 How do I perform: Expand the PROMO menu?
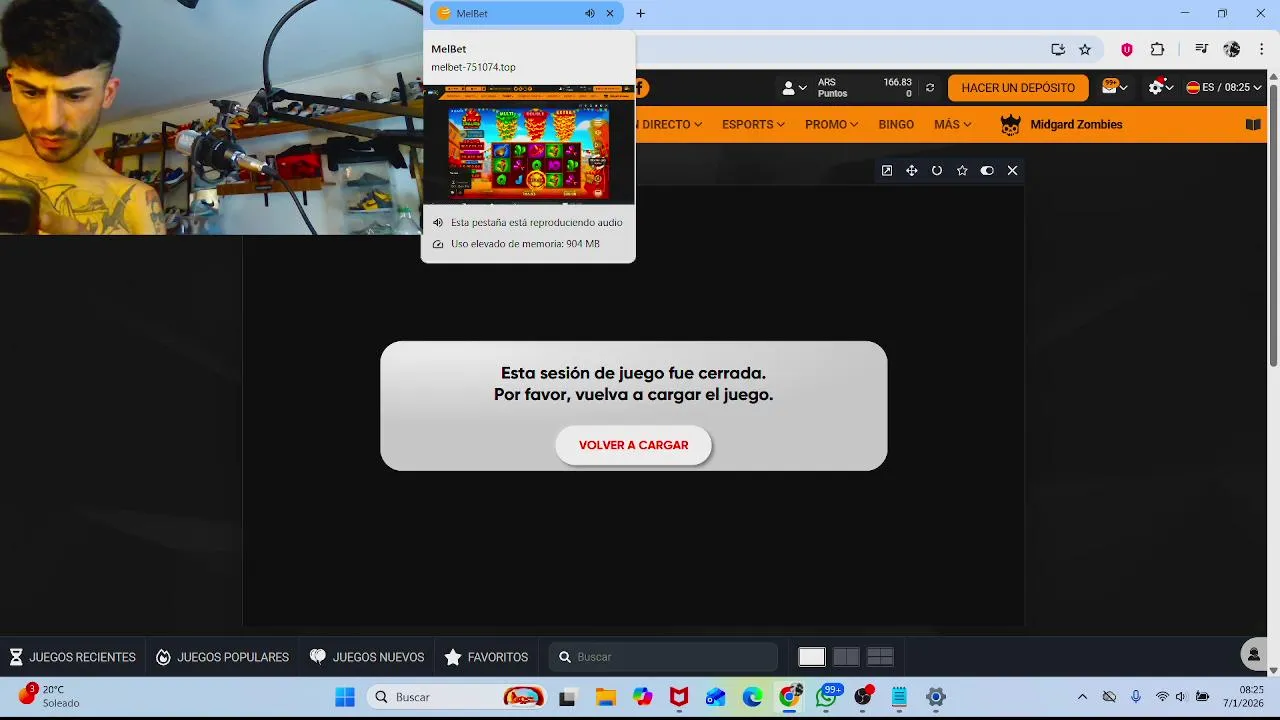pos(831,125)
